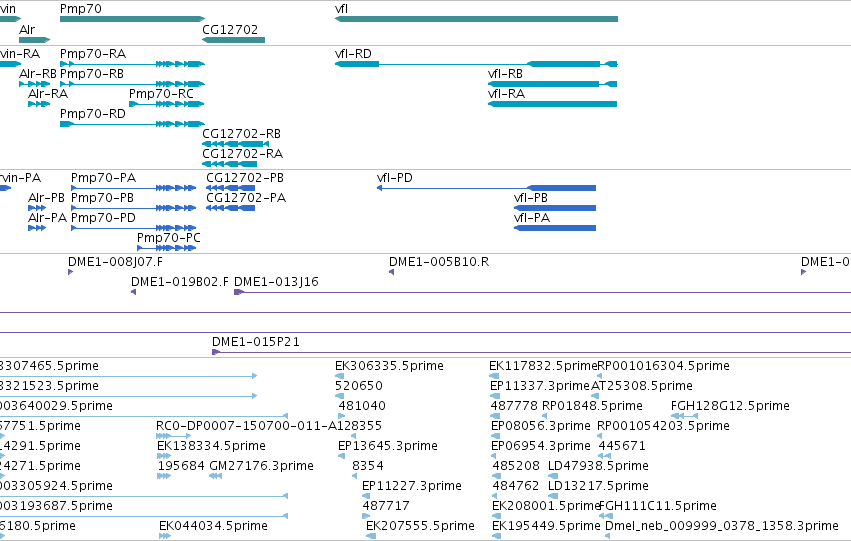Open the GM27176.3prime EST label
This screenshot has height=541, width=851.
(261, 467)
